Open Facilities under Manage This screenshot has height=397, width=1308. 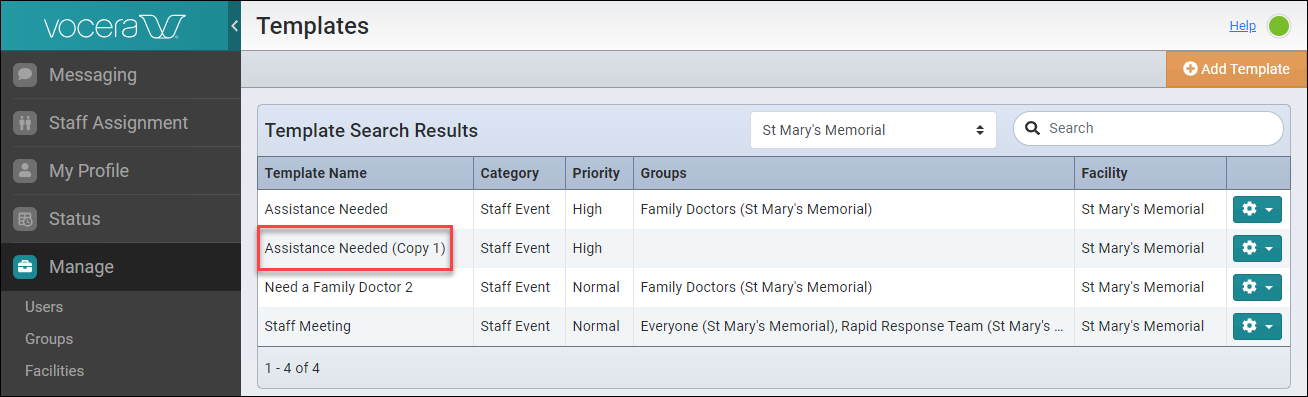55,371
